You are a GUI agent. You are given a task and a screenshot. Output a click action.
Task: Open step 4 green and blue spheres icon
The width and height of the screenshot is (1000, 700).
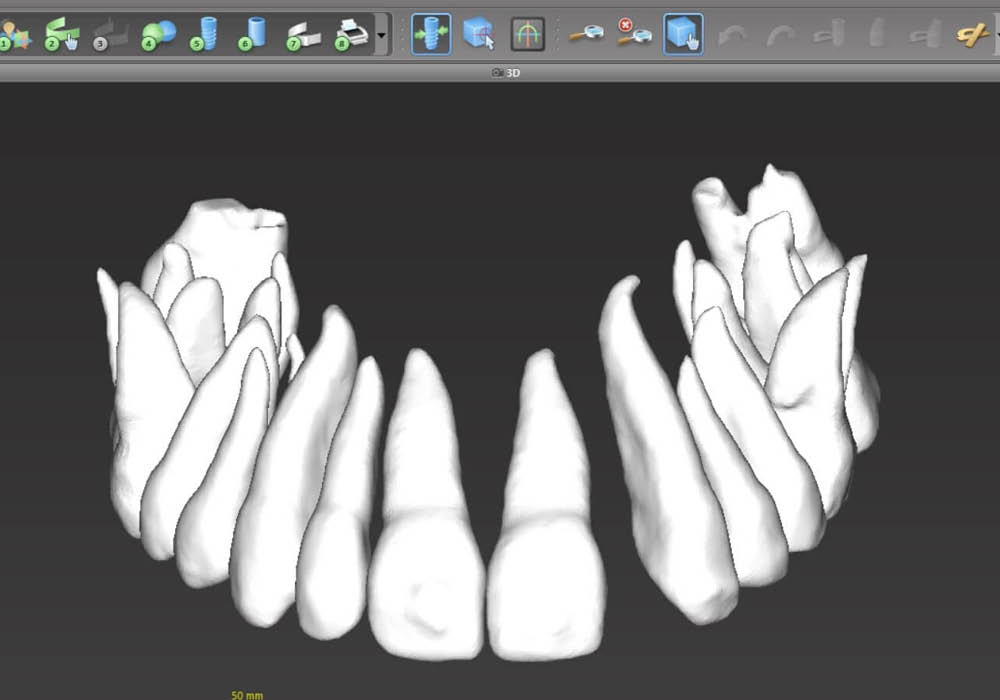click(x=158, y=35)
